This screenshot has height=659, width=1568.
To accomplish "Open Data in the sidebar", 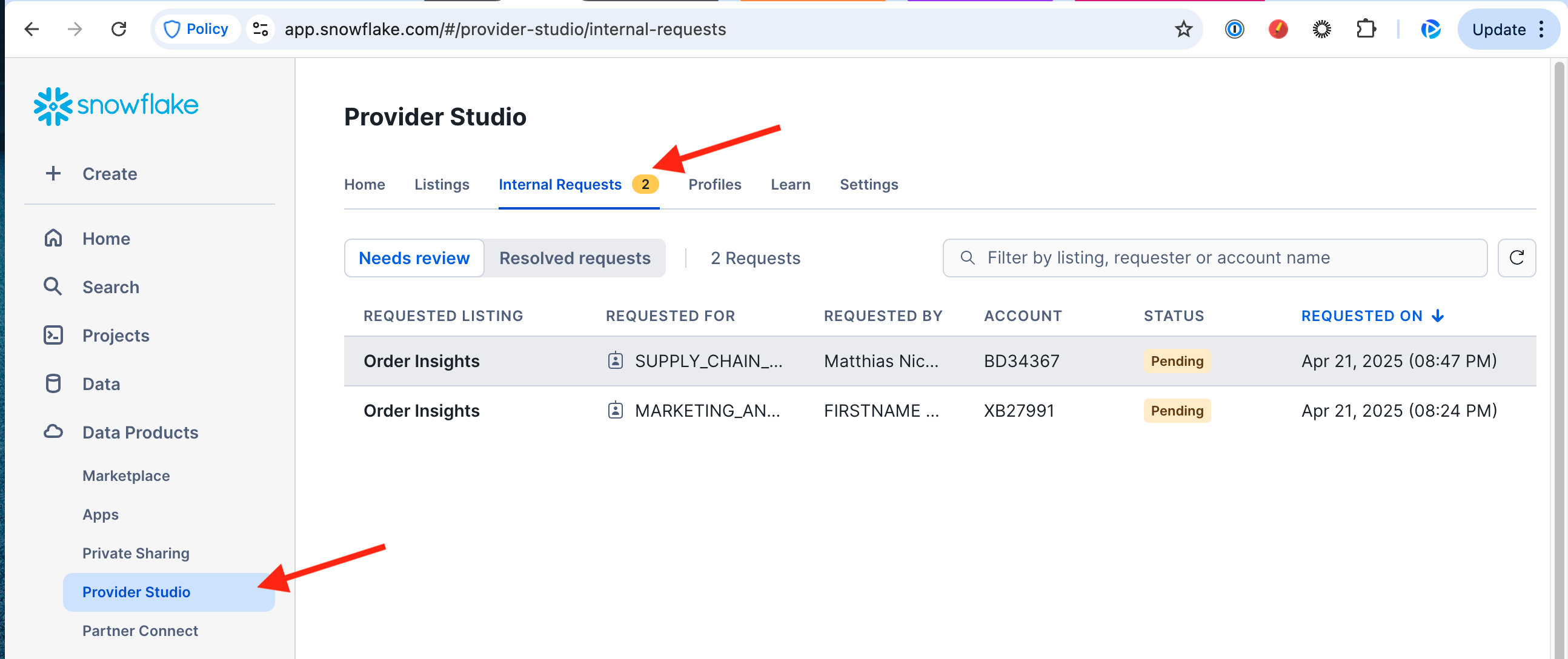I will pos(101,384).
